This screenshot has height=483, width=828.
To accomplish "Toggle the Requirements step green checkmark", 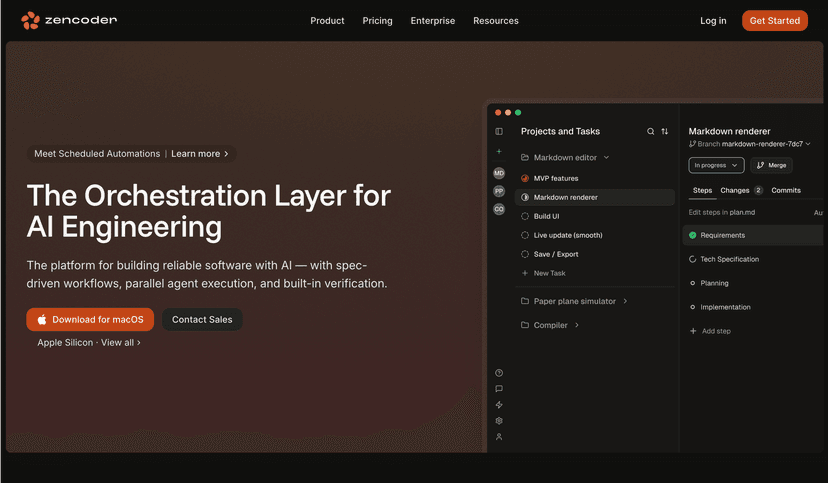I will (x=693, y=236).
